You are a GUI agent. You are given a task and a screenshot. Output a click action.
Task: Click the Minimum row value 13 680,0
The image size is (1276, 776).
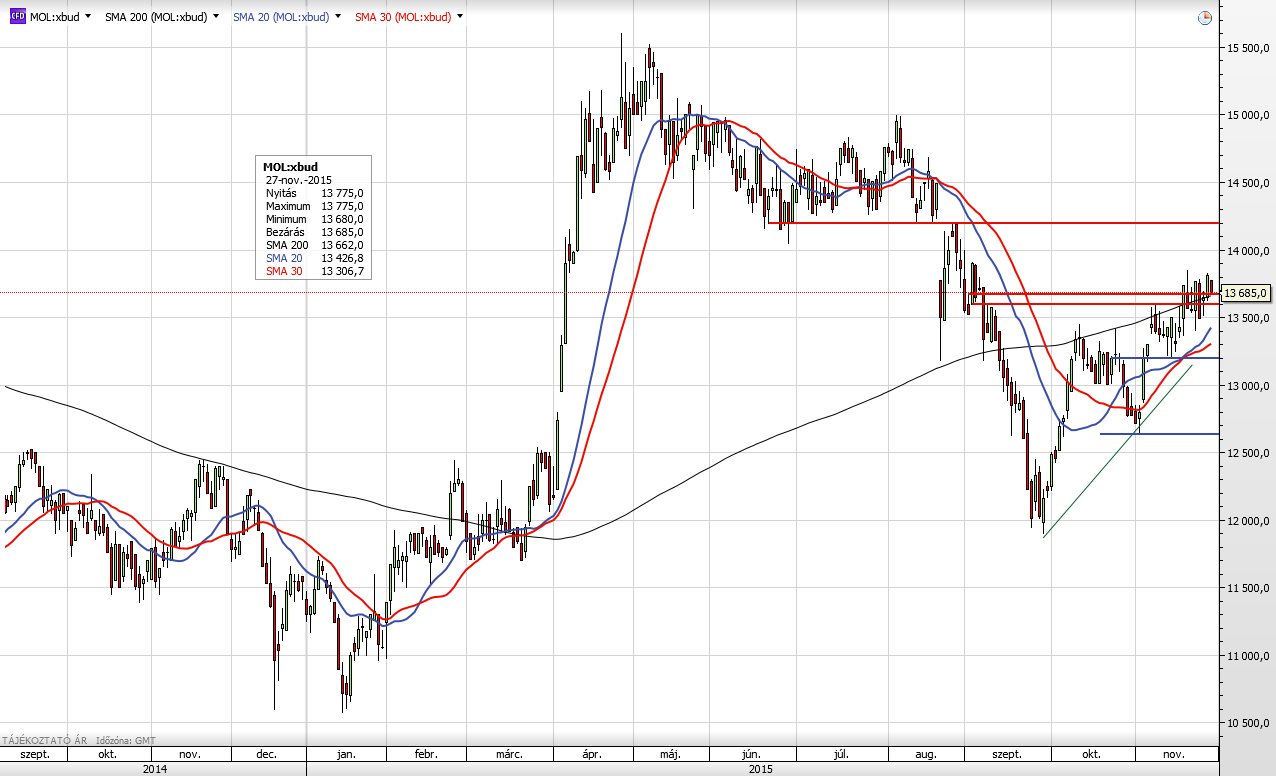pyautogui.click(x=342, y=219)
